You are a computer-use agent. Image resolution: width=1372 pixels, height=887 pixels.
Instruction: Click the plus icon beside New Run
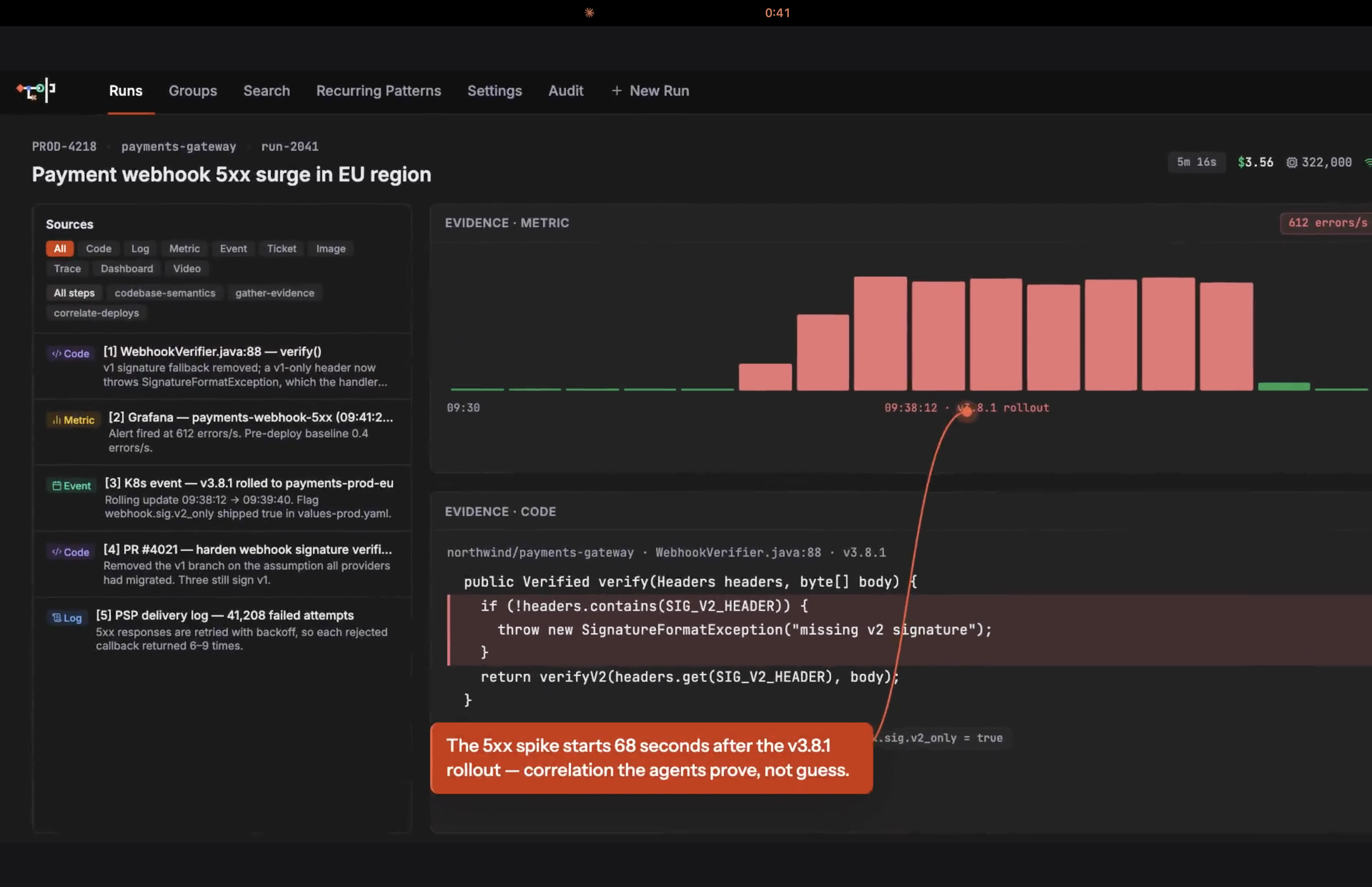pos(617,91)
